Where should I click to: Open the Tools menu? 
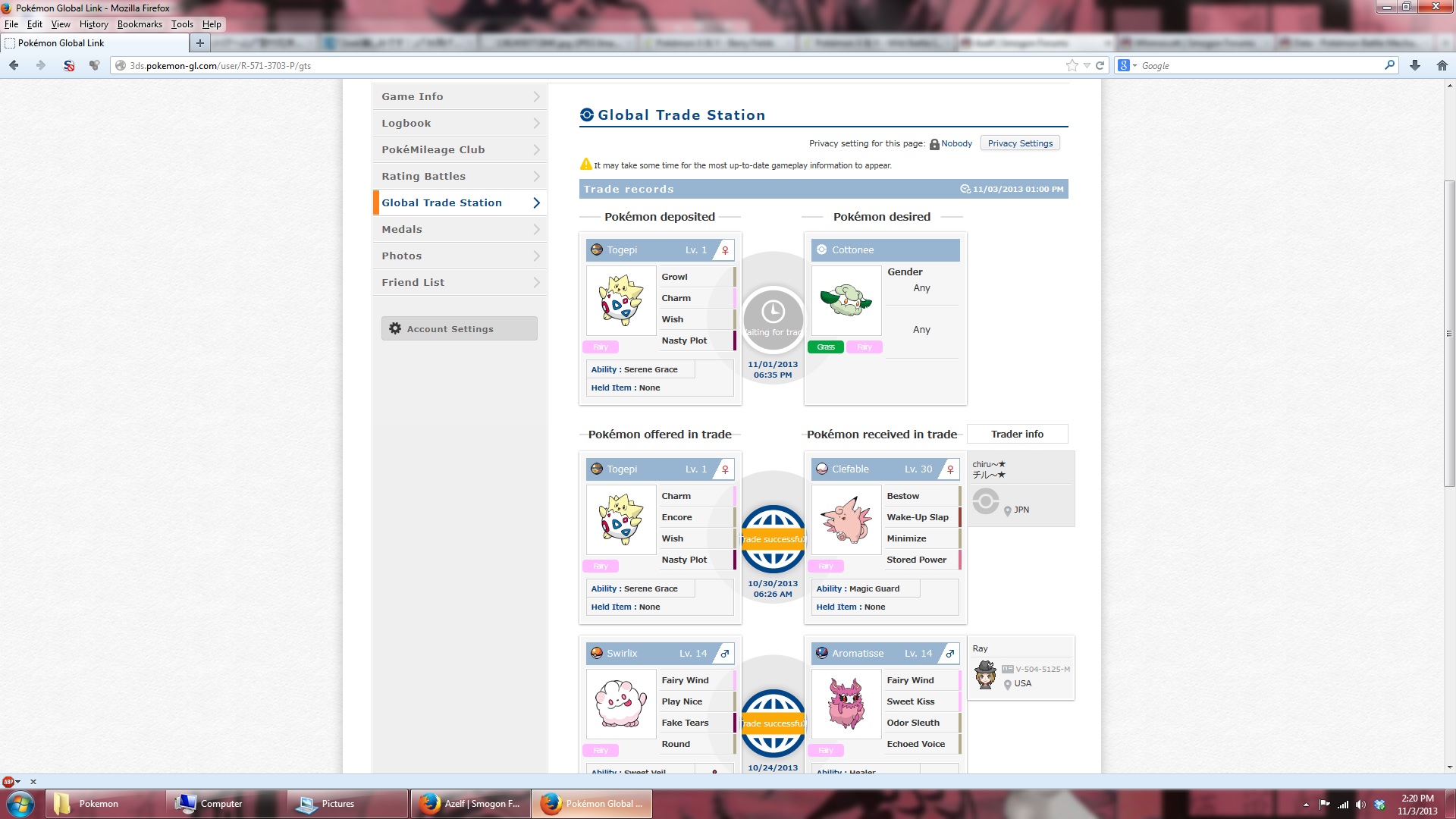[x=182, y=24]
